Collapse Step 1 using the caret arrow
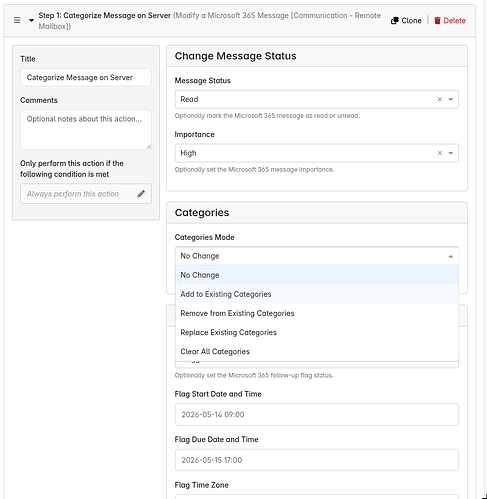This screenshot has width=487, height=499. pos(31,20)
